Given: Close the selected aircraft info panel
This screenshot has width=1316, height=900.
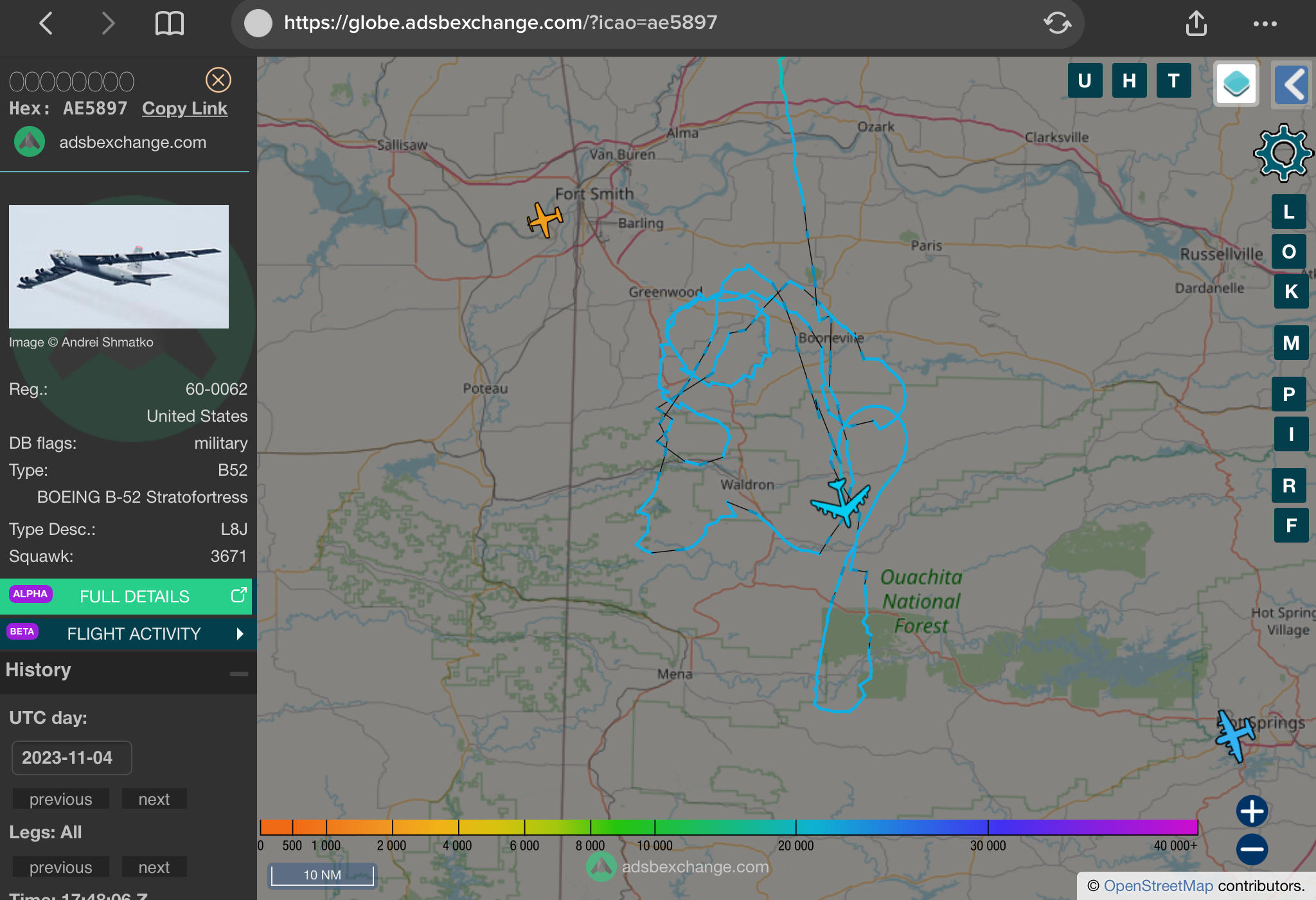Looking at the screenshot, I should pyautogui.click(x=218, y=80).
